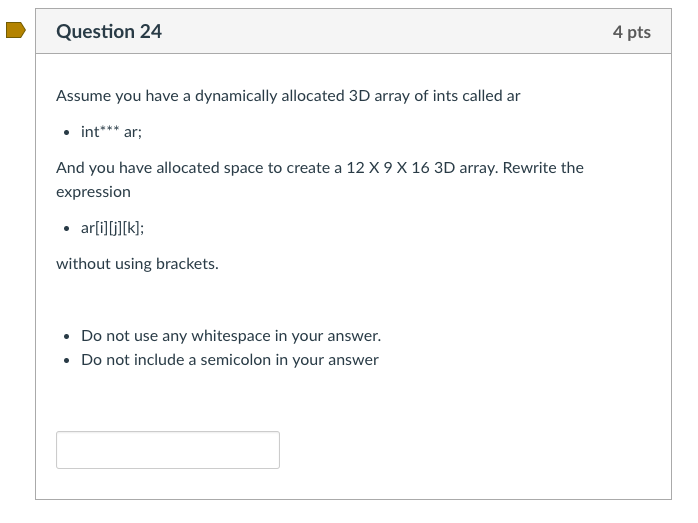Image resolution: width=698 pixels, height=523 pixels.
Task: Flag Question 24 with the yellow marker icon
Action: point(14,31)
